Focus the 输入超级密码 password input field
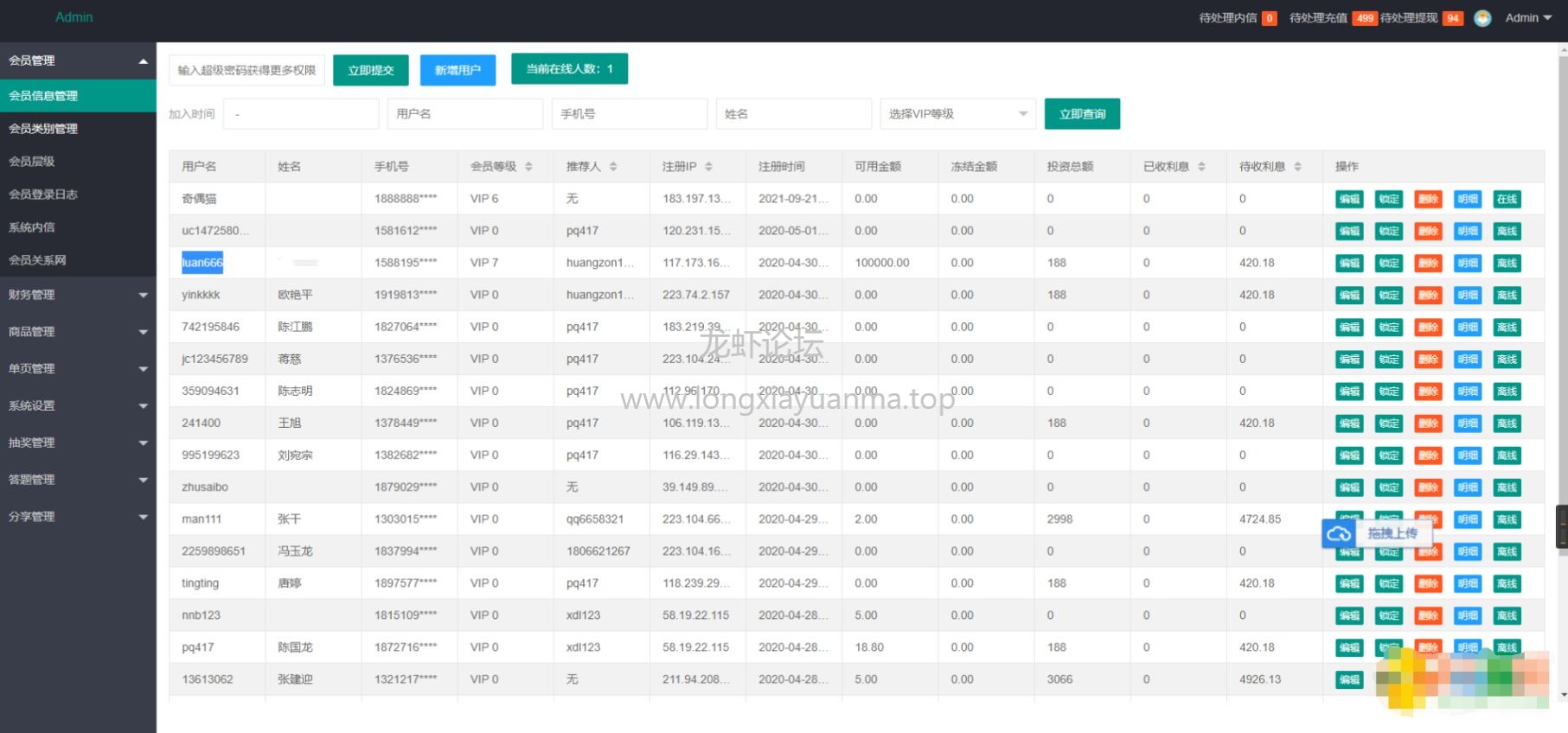1568x733 pixels. [x=246, y=70]
